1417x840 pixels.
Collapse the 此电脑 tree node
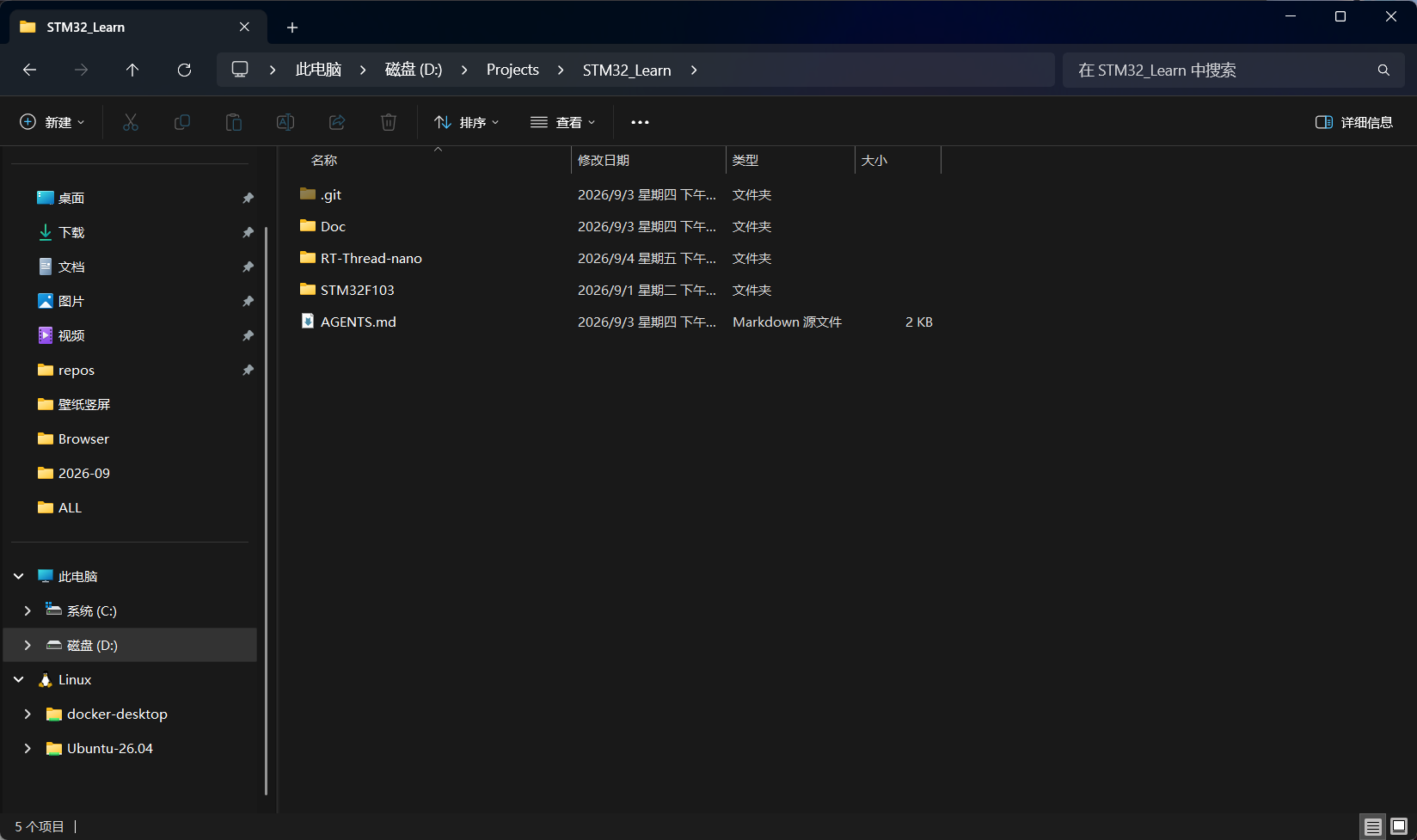(x=19, y=576)
